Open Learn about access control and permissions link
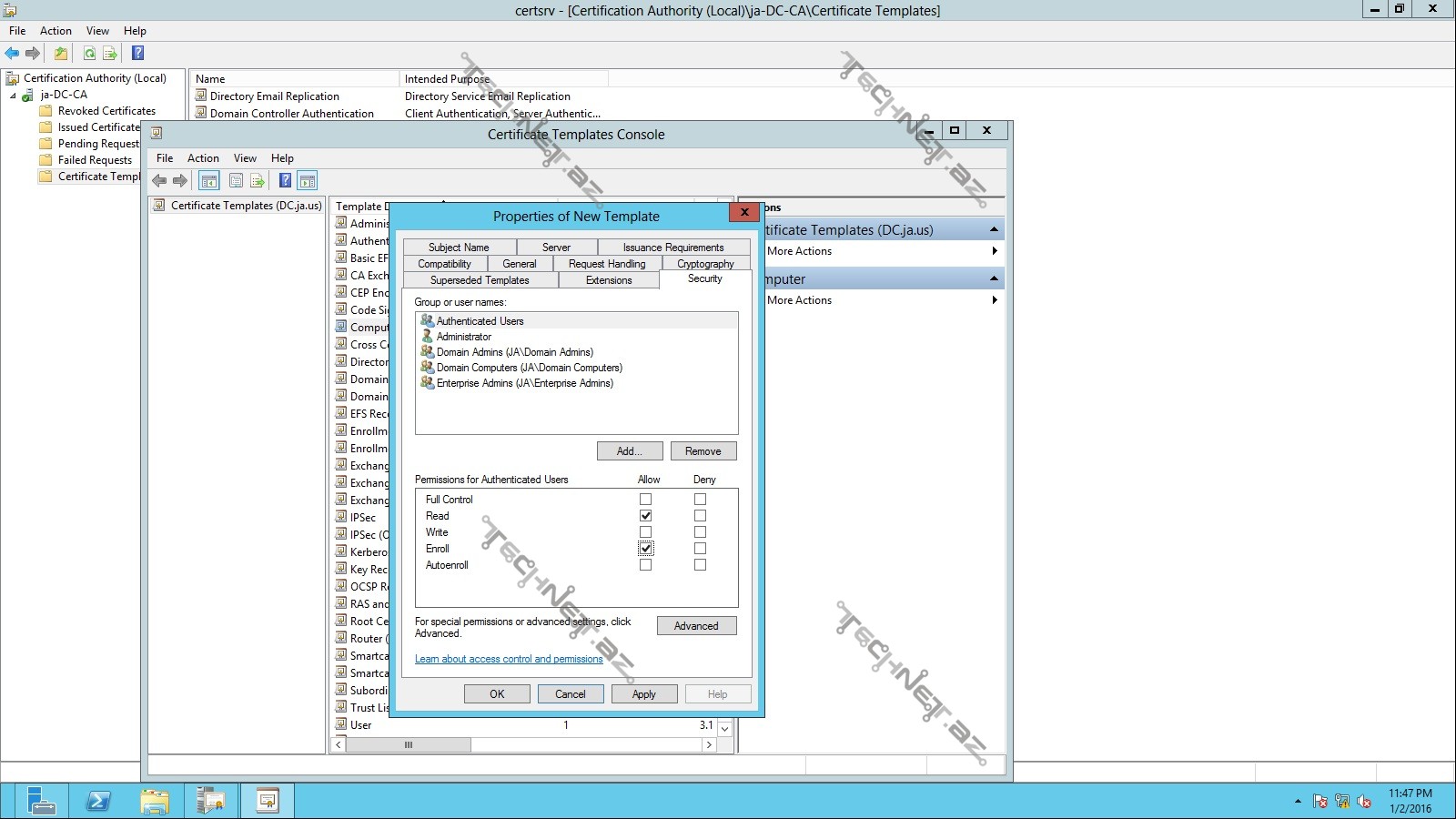The height and width of the screenshot is (819, 1456). (509, 659)
